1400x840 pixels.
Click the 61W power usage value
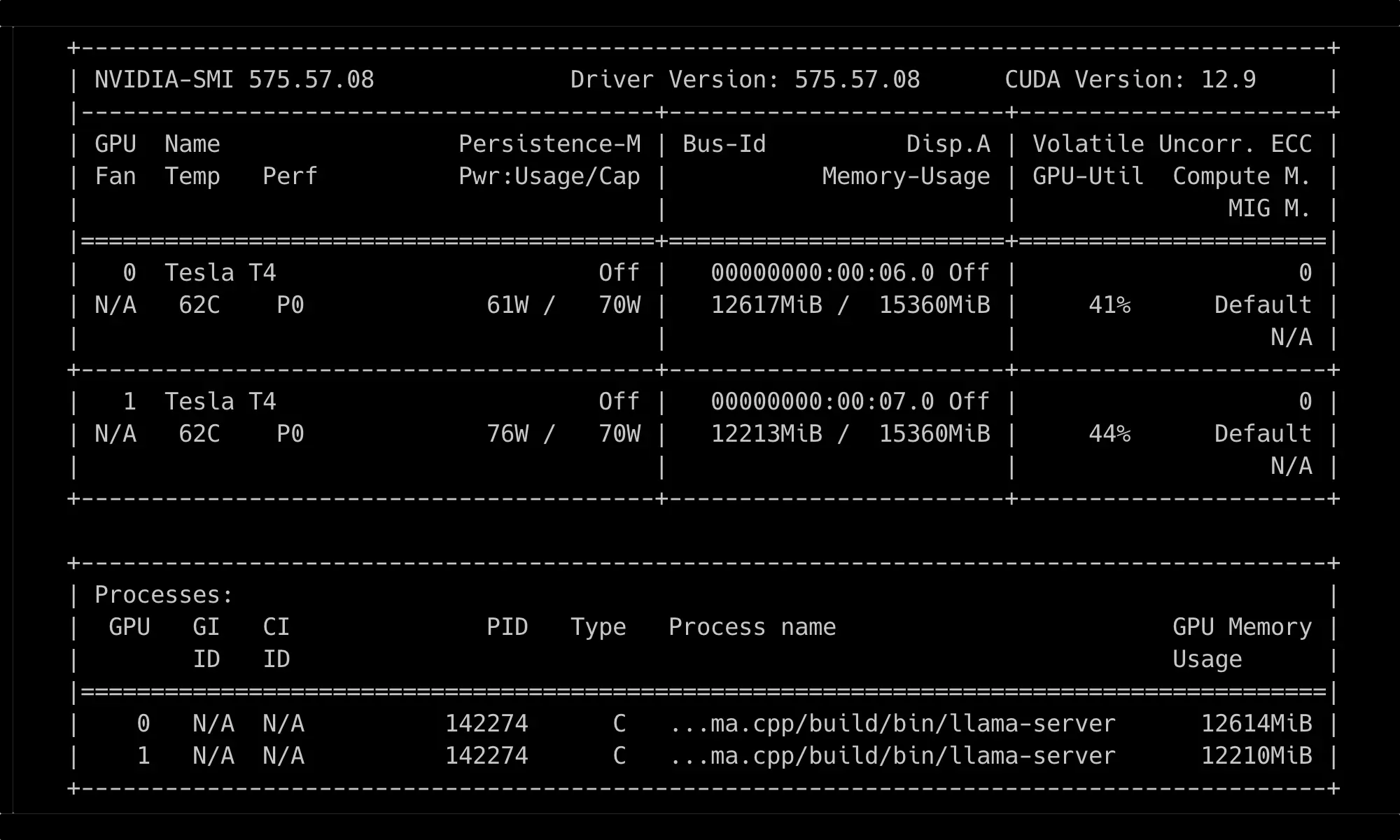point(507,305)
